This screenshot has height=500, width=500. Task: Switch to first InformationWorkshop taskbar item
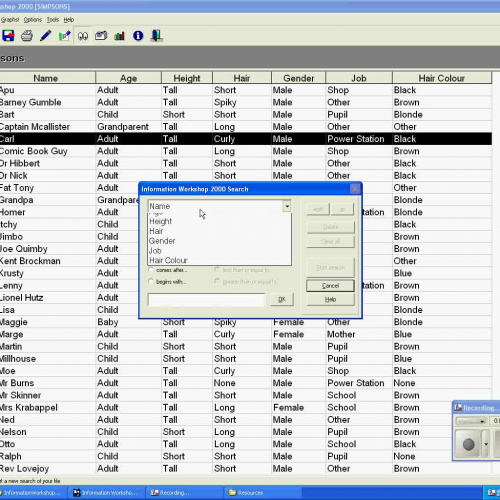coord(33,493)
